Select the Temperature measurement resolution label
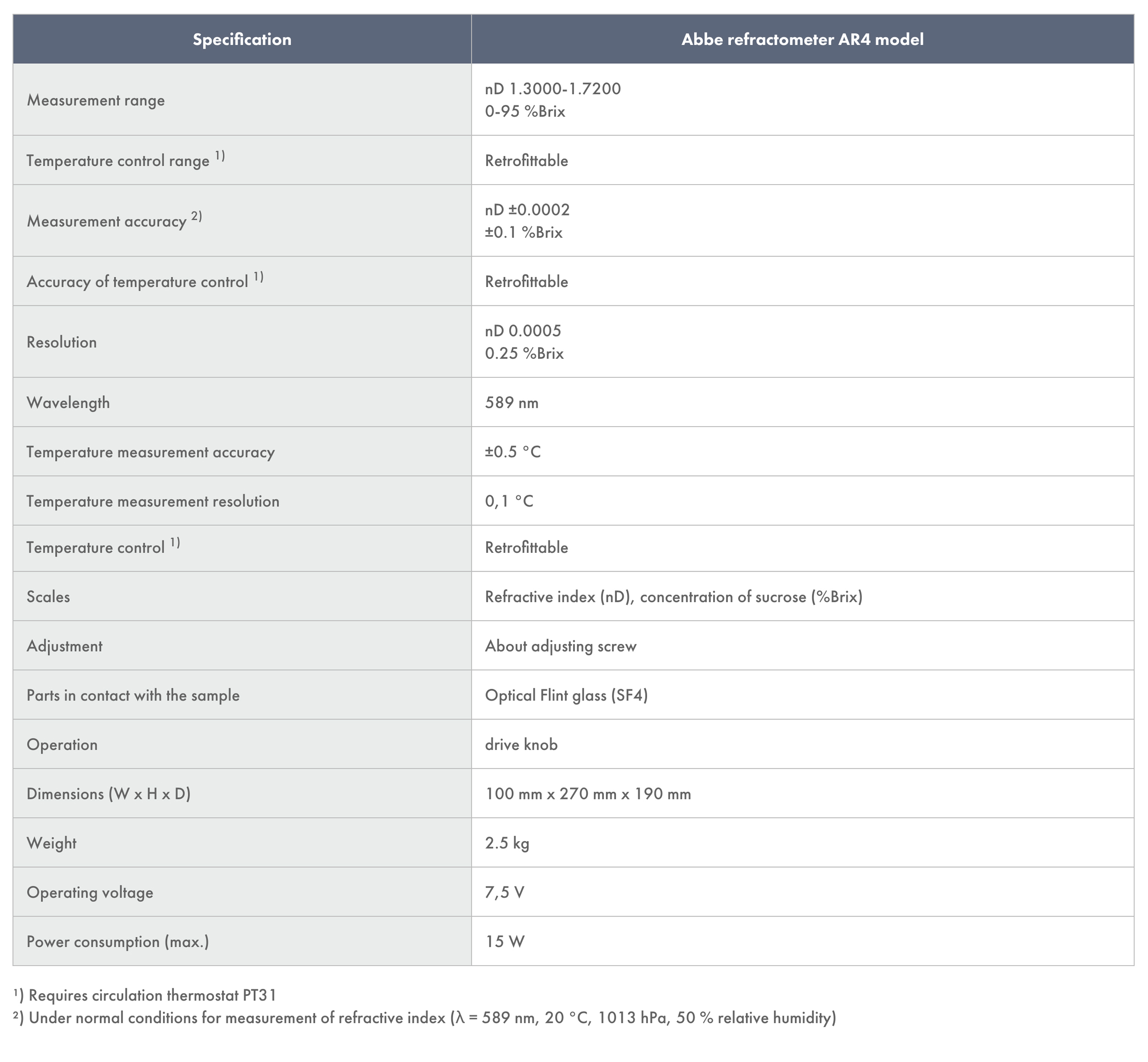This screenshot has width=1148, height=1062. [x=153, y=502]
